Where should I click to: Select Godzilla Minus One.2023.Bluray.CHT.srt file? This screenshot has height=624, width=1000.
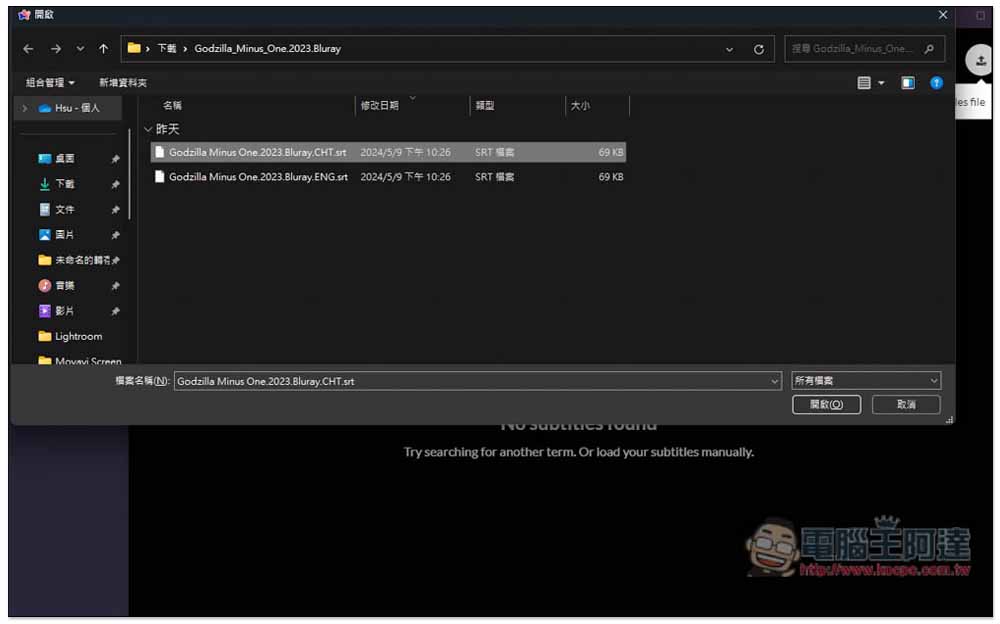pos(388,152)
